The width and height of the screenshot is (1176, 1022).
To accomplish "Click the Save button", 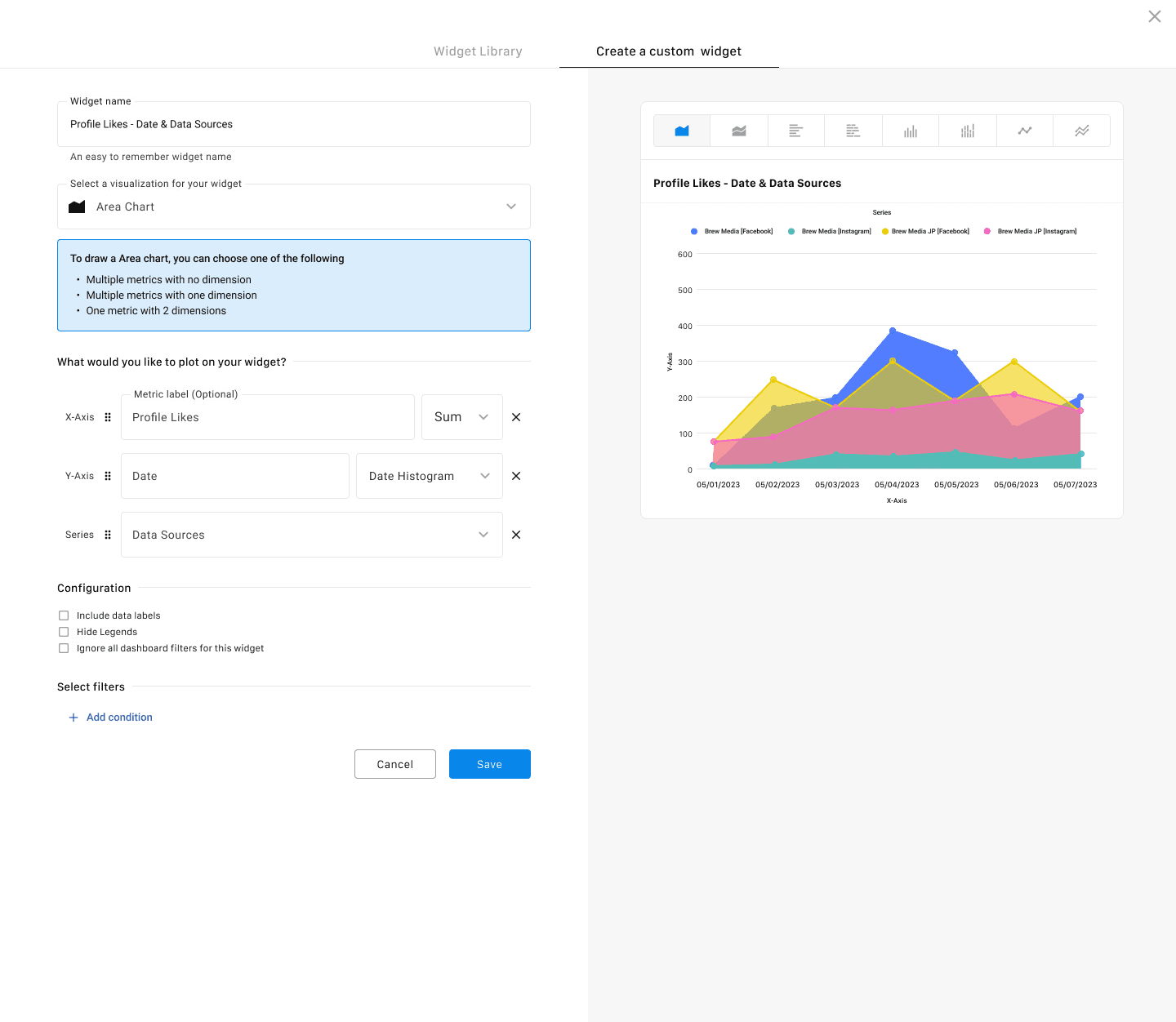I will pos(489,764).
